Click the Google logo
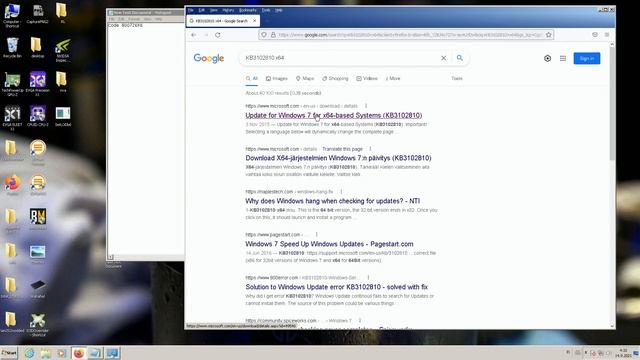This screenshot has width=640, height=360. (209, 58)
